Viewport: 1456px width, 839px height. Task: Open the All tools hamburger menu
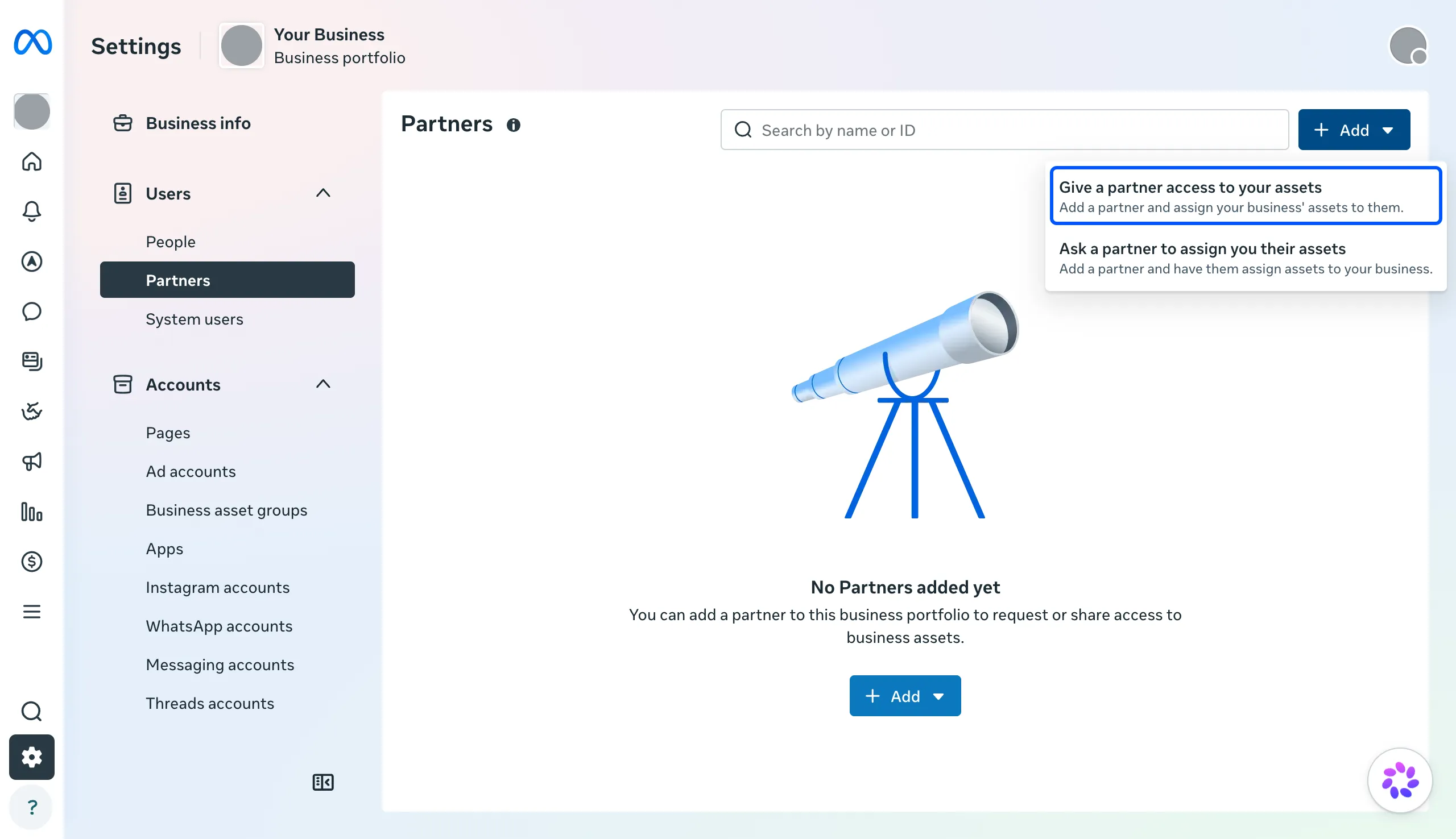(x=32, y=612)
